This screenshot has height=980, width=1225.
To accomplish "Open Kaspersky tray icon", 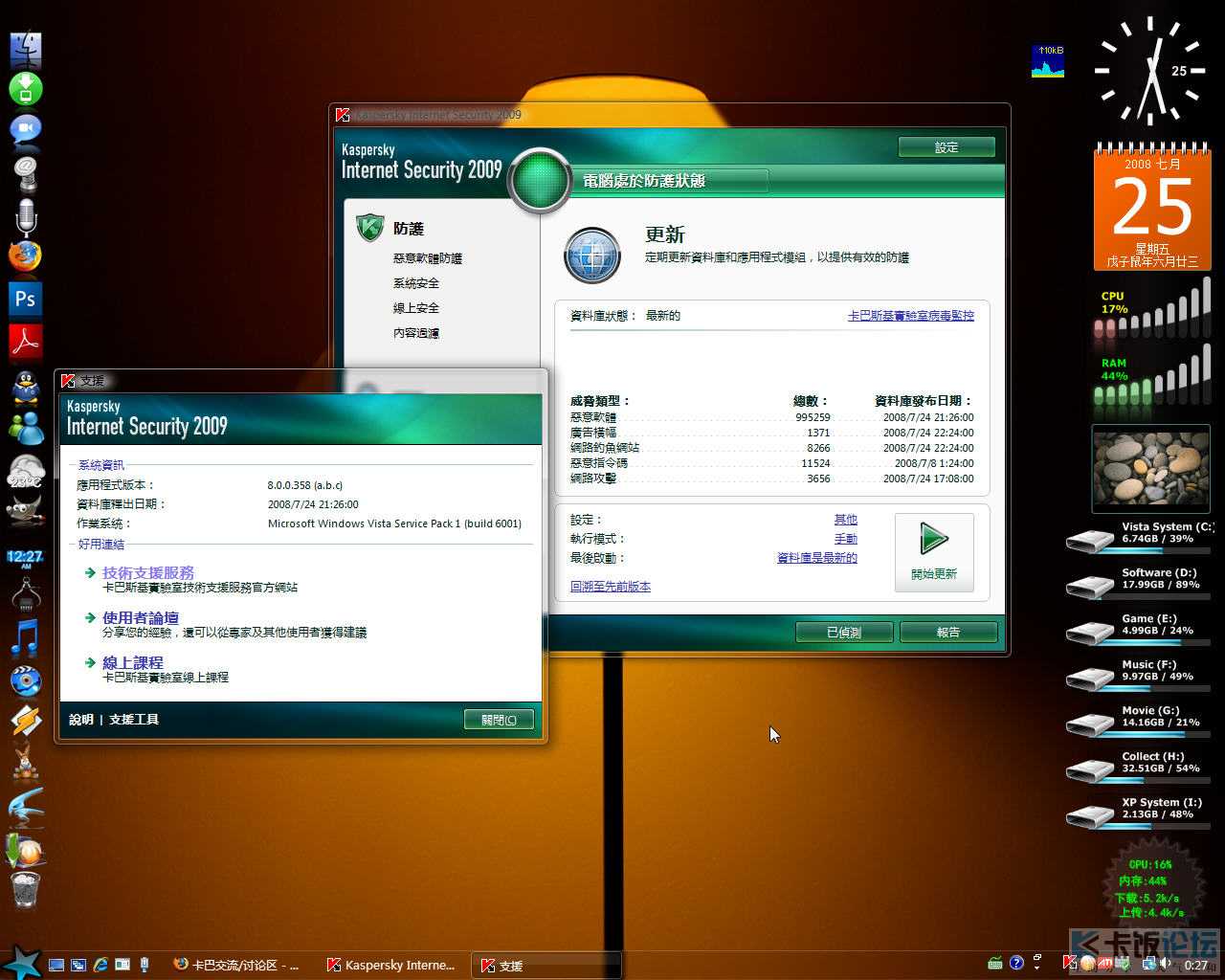I will click(1070, 963).
